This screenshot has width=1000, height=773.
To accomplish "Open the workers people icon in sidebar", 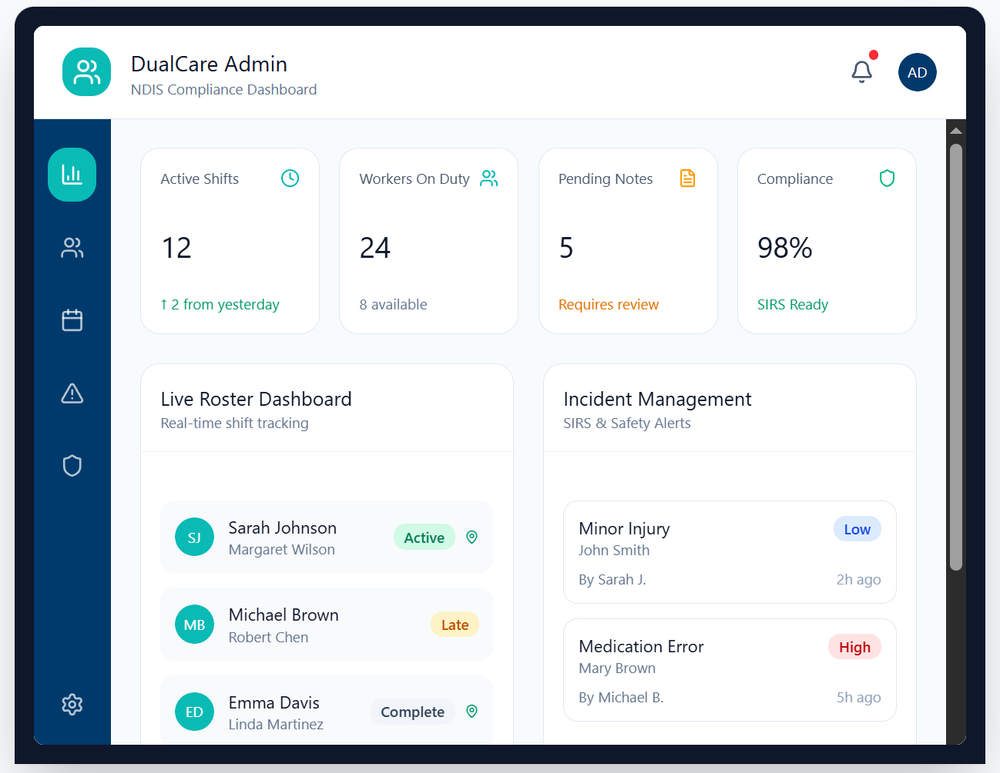I will [x=72, y=248].
